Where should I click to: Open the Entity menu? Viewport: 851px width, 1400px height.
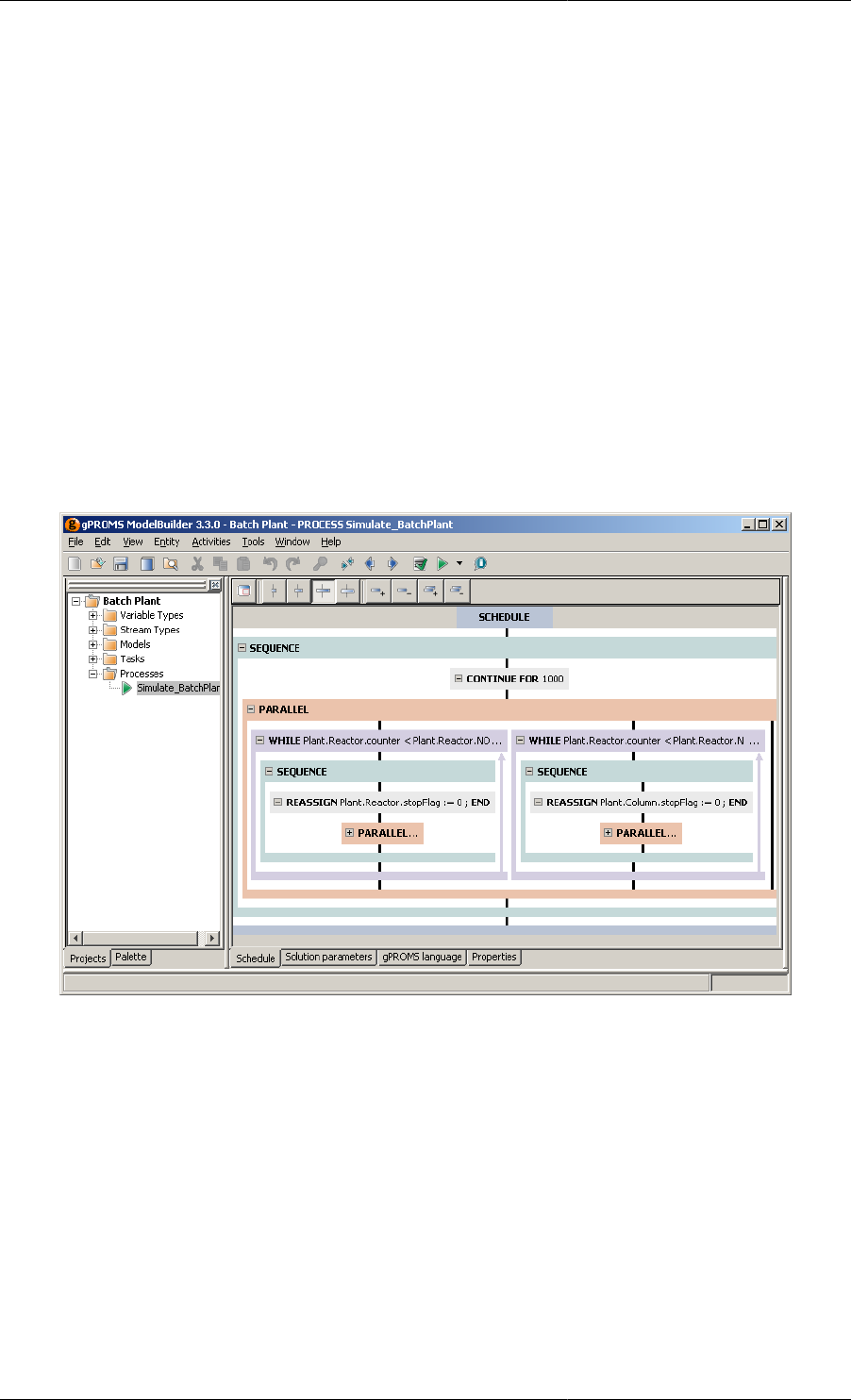[x=167, y=542]
